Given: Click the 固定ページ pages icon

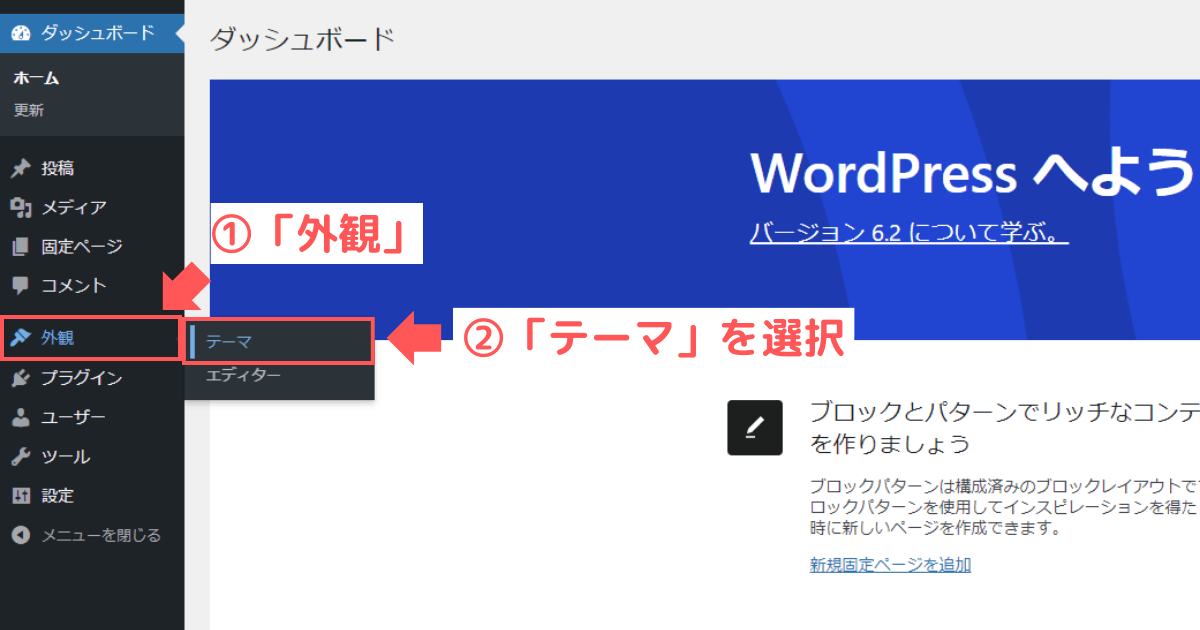Looking at the screenshot, I should point(22,246).
